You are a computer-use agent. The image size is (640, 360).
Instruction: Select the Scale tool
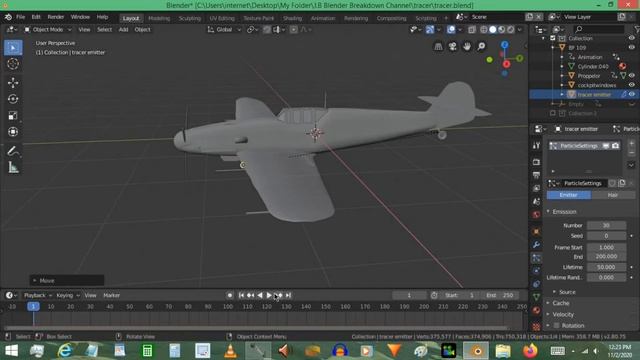pyautogui.click(x=13, y=116)
